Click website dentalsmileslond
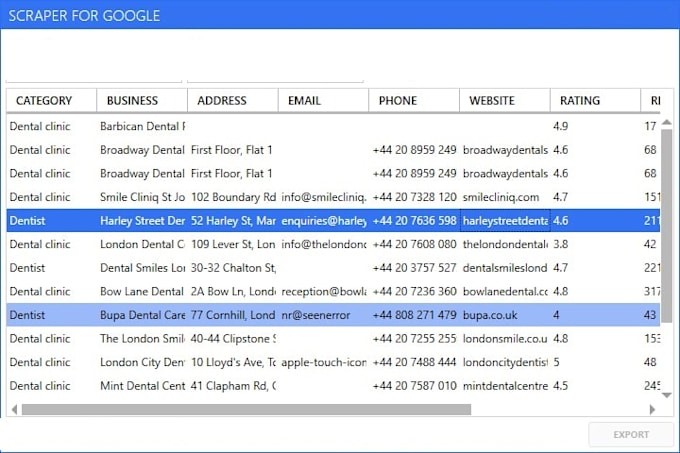 coord(505,268)
